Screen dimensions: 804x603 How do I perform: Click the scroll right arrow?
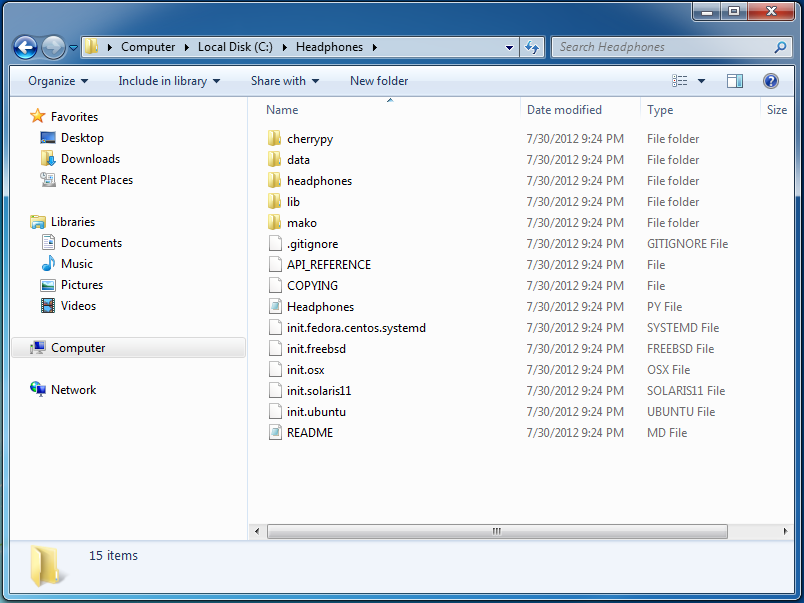tap(785, 531)
